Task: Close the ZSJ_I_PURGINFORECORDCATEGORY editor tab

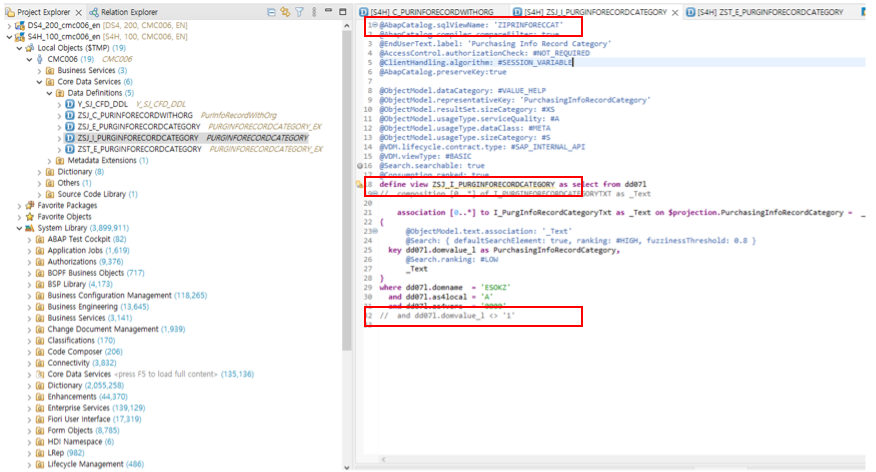Action: pyautogui.click(x=675, y=12)
